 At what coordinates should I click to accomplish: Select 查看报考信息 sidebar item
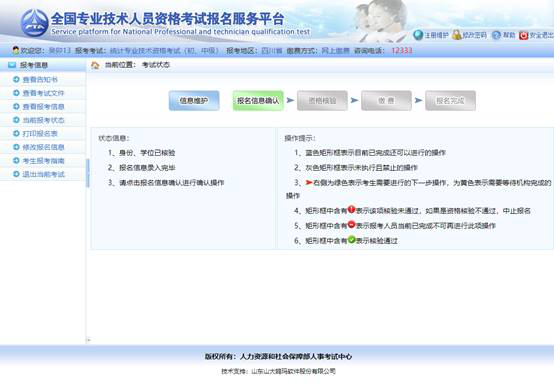pos(43,107)
